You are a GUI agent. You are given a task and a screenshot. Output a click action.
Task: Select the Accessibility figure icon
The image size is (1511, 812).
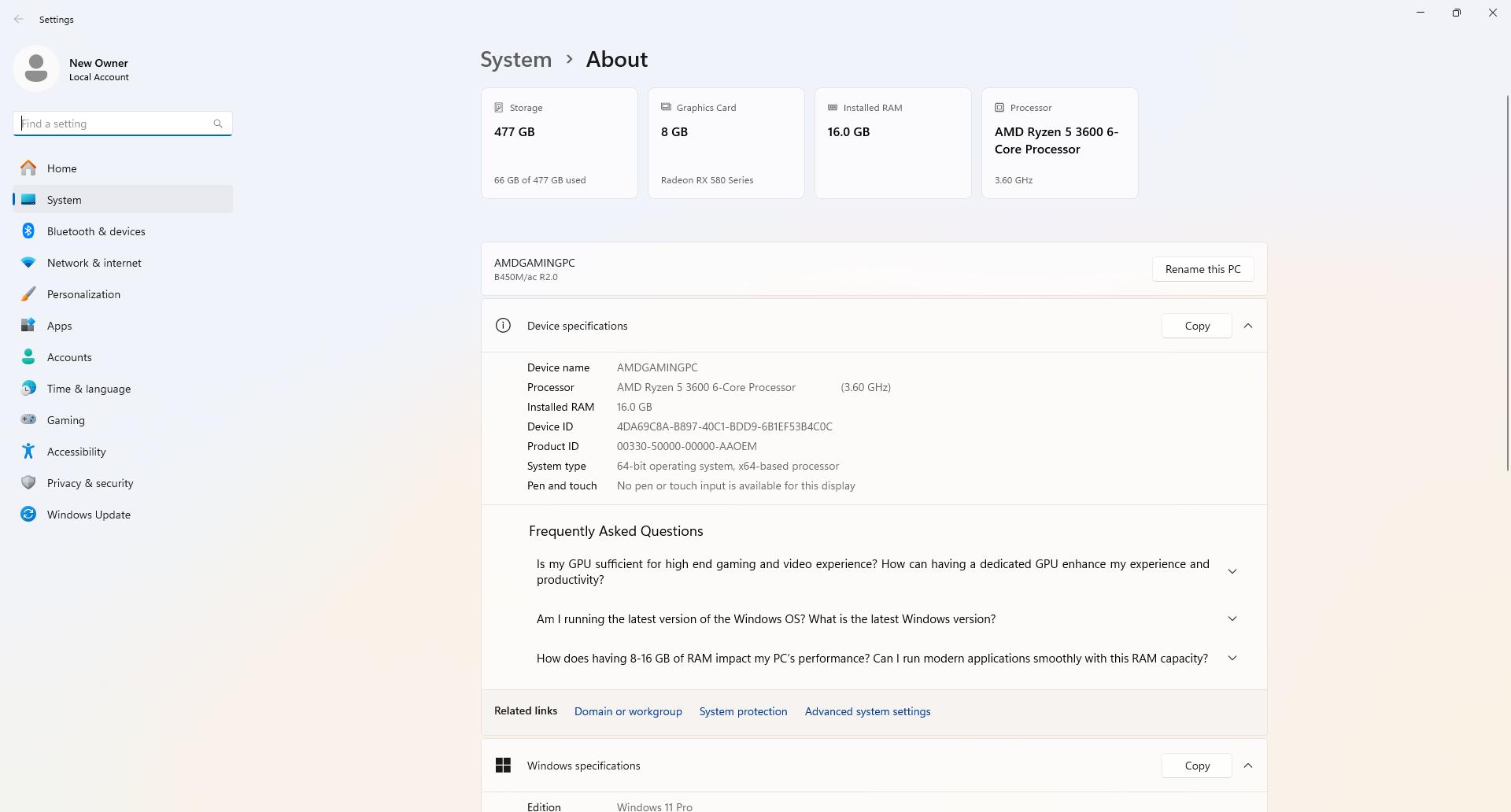pyautogui.click(x=28, y=452)
